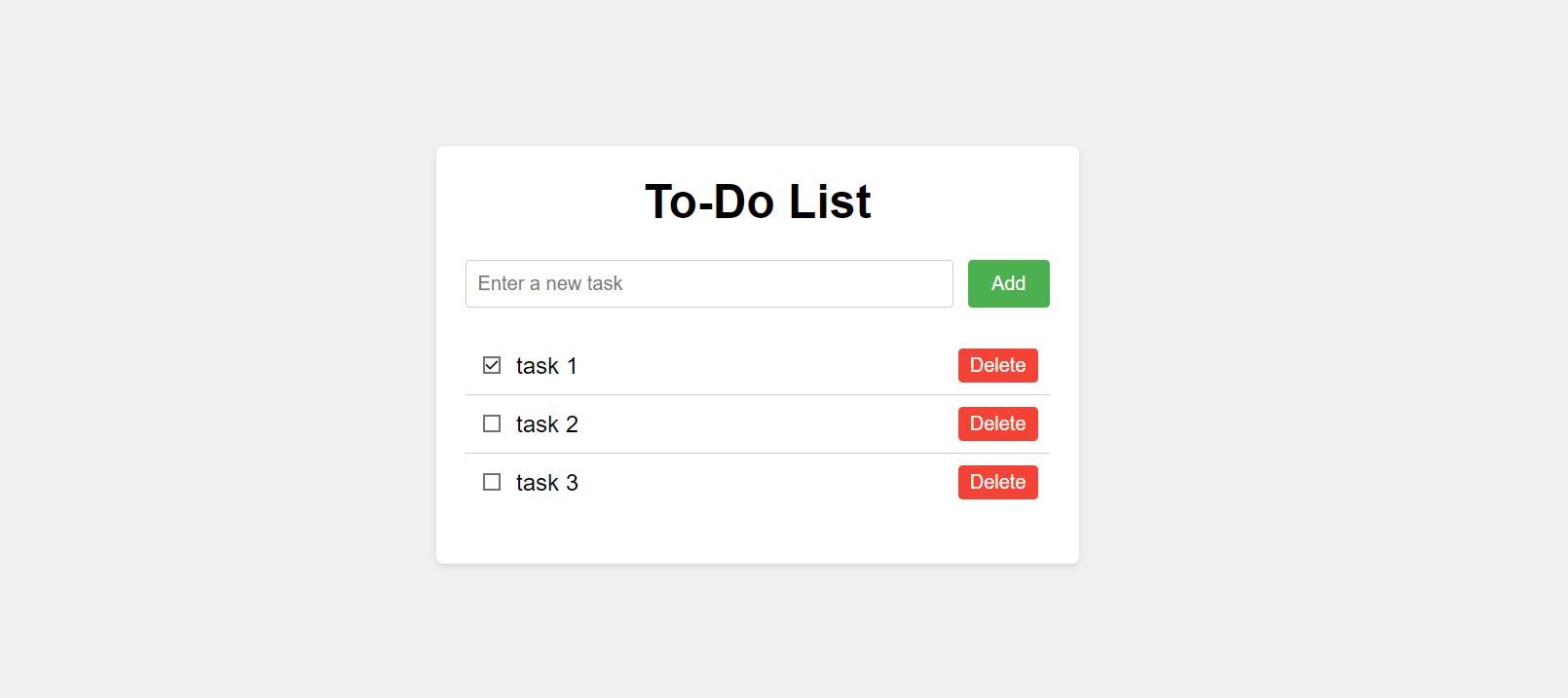Check the checkbox next to task 2
1568x698 pixels.
coord(492,423)
